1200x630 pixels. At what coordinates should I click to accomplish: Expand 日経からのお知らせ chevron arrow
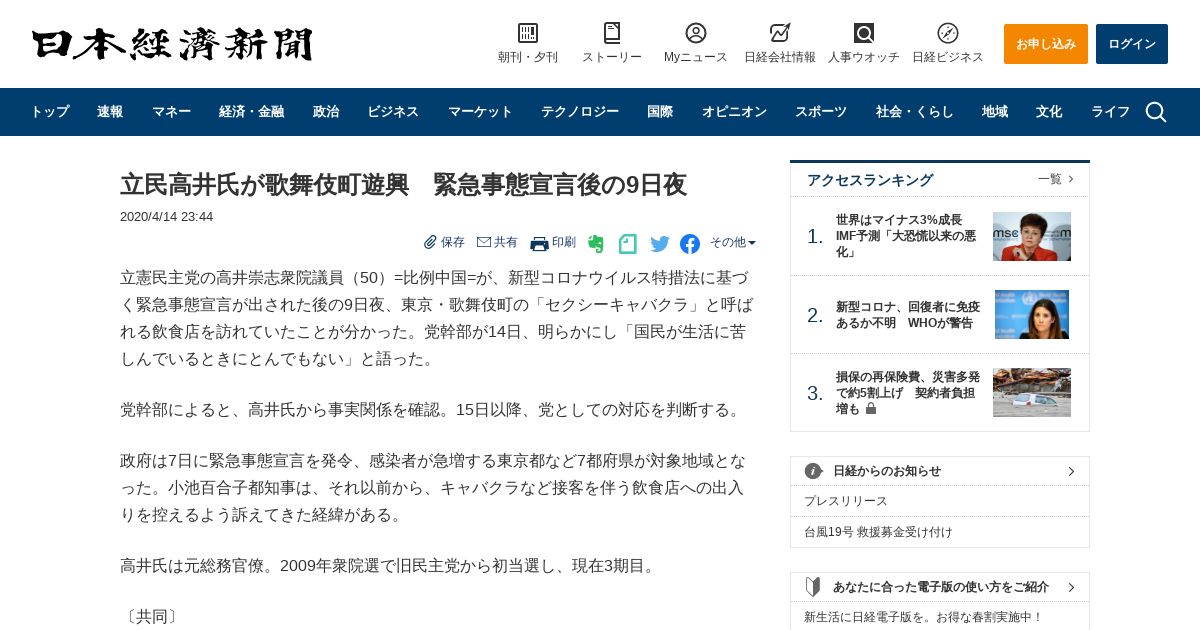tap(1071, 471)
